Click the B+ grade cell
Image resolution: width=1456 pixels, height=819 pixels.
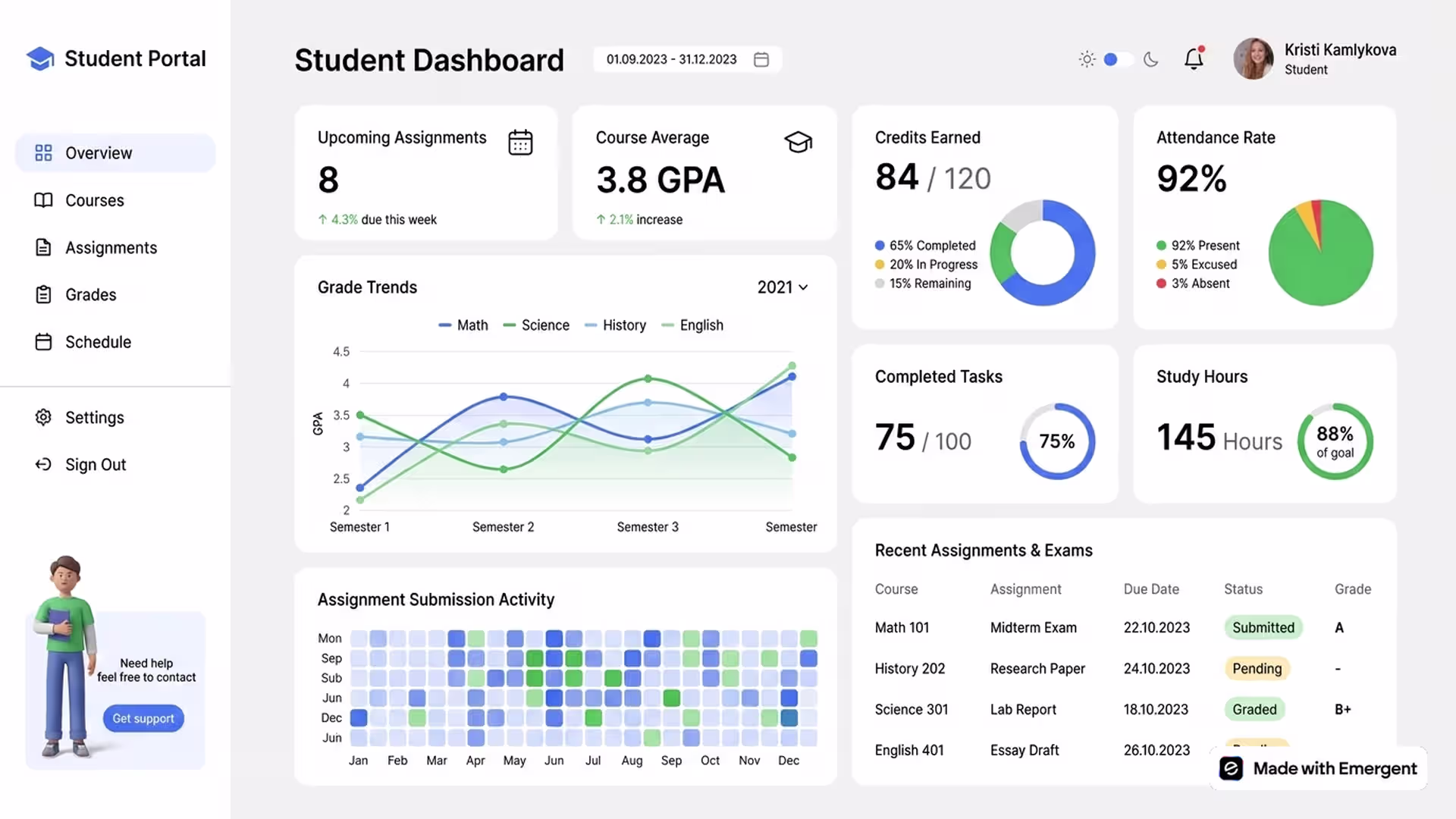(1342, 709)
